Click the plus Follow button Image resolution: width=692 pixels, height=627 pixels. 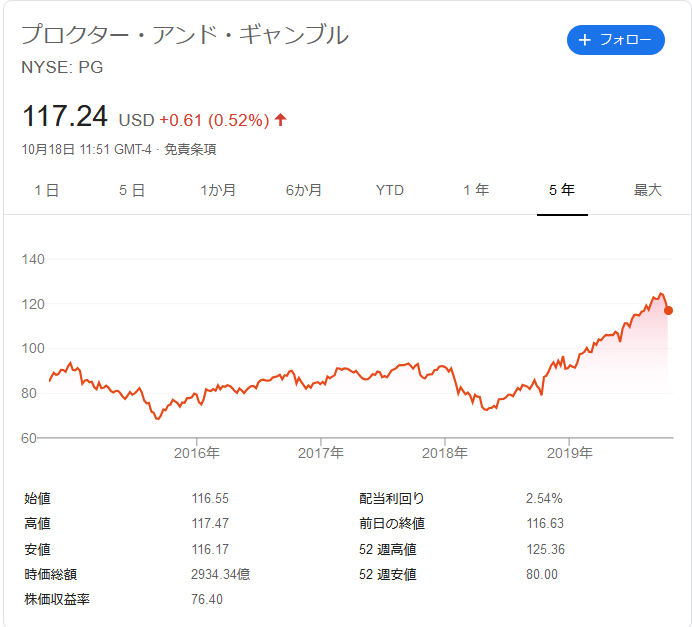pos(616,40)
